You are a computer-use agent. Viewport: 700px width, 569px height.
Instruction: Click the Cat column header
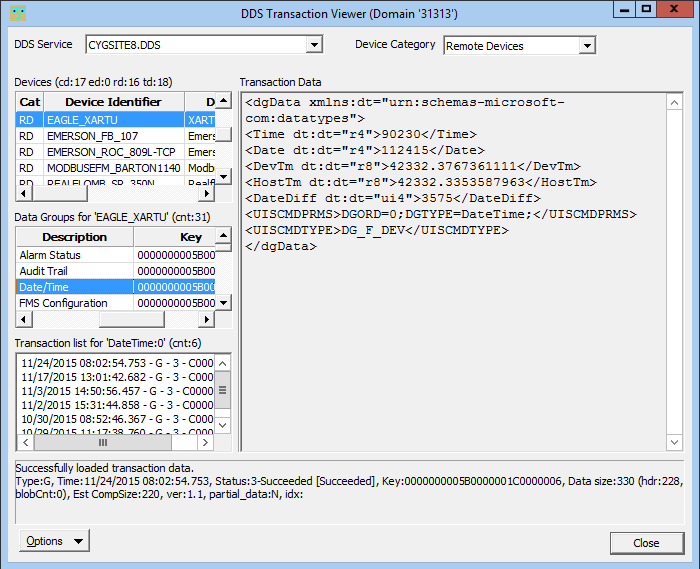click(30, 102)
